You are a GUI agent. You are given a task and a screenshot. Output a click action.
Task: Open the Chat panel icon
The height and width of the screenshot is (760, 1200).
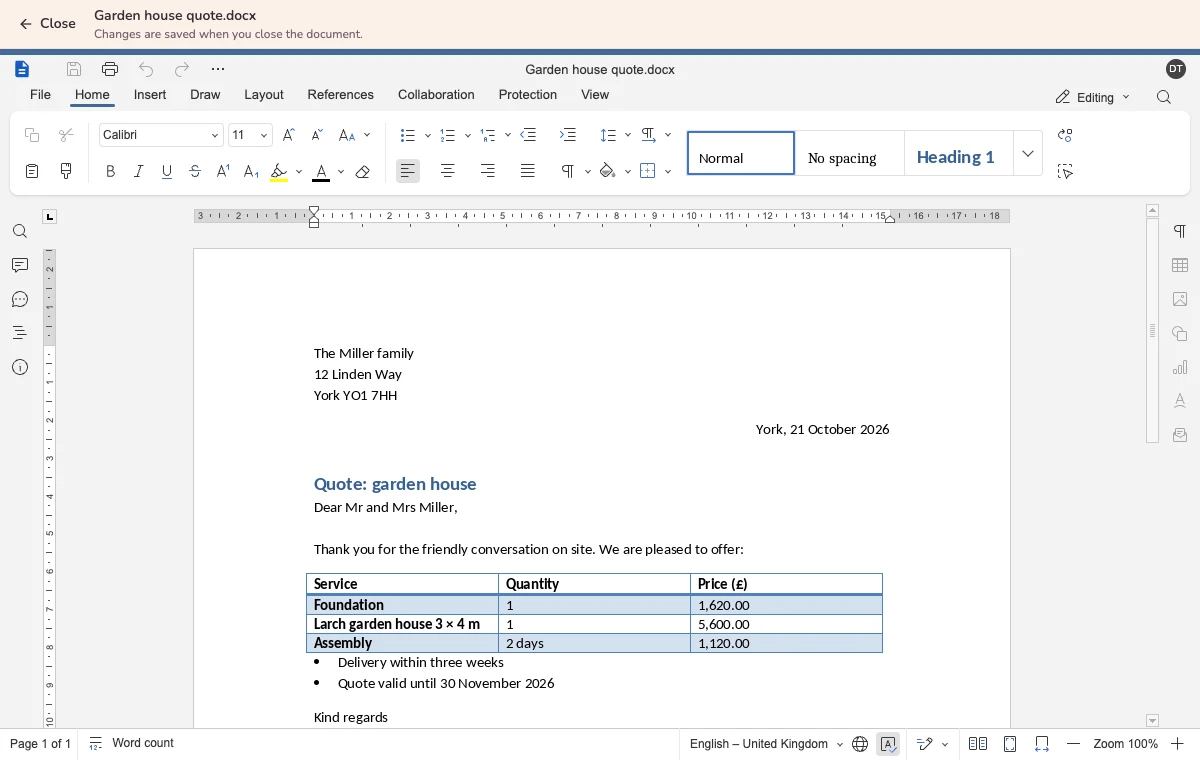coord(20,299)
